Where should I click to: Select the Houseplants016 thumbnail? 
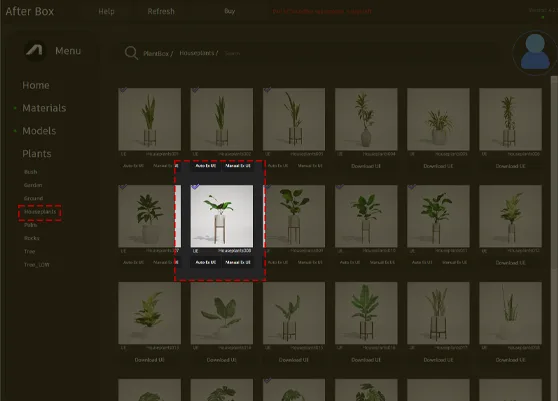pos(366,313)
